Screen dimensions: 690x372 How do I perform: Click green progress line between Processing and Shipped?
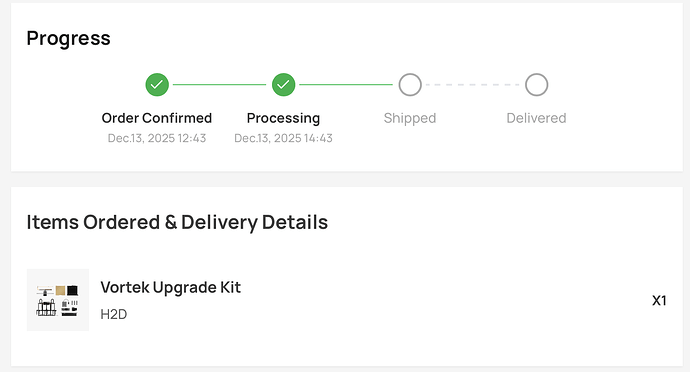346,85
